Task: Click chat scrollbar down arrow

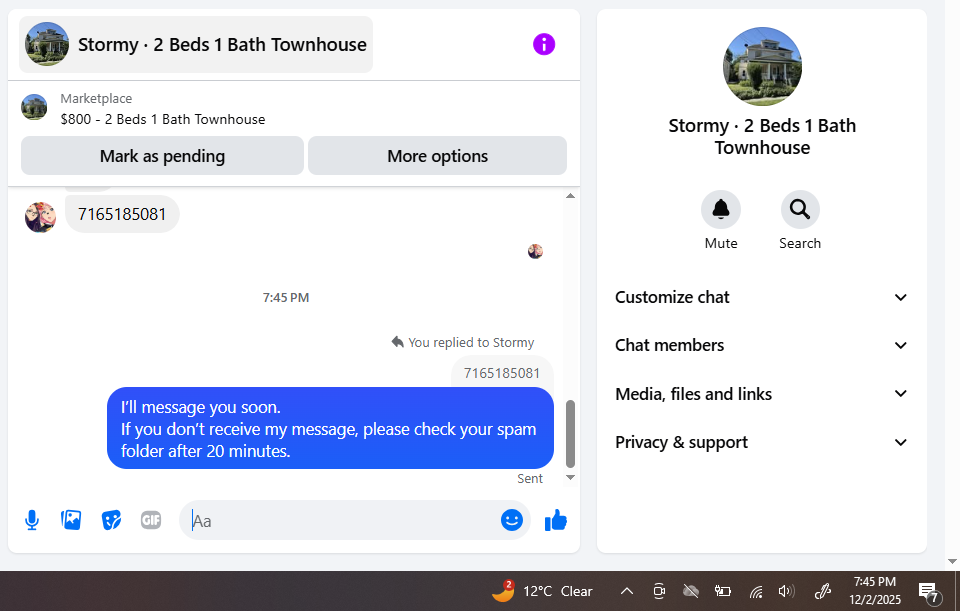Action: (570, 478)
